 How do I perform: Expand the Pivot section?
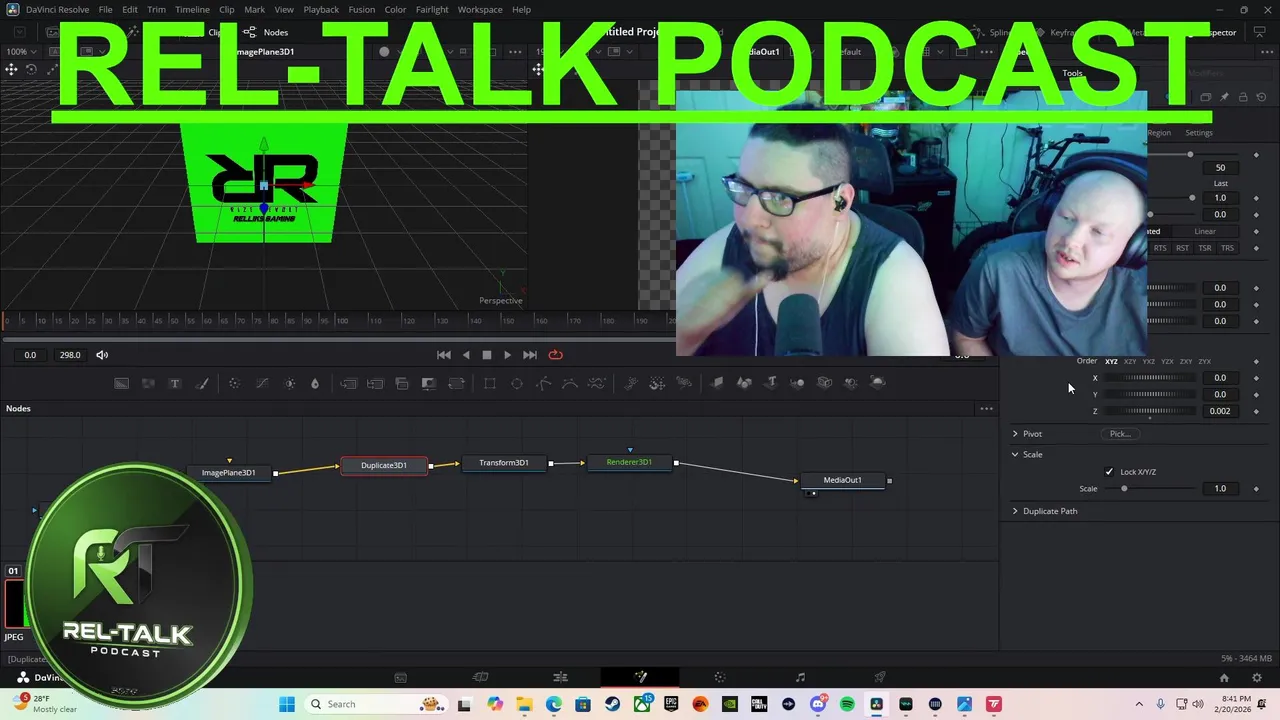[1015, 434]
